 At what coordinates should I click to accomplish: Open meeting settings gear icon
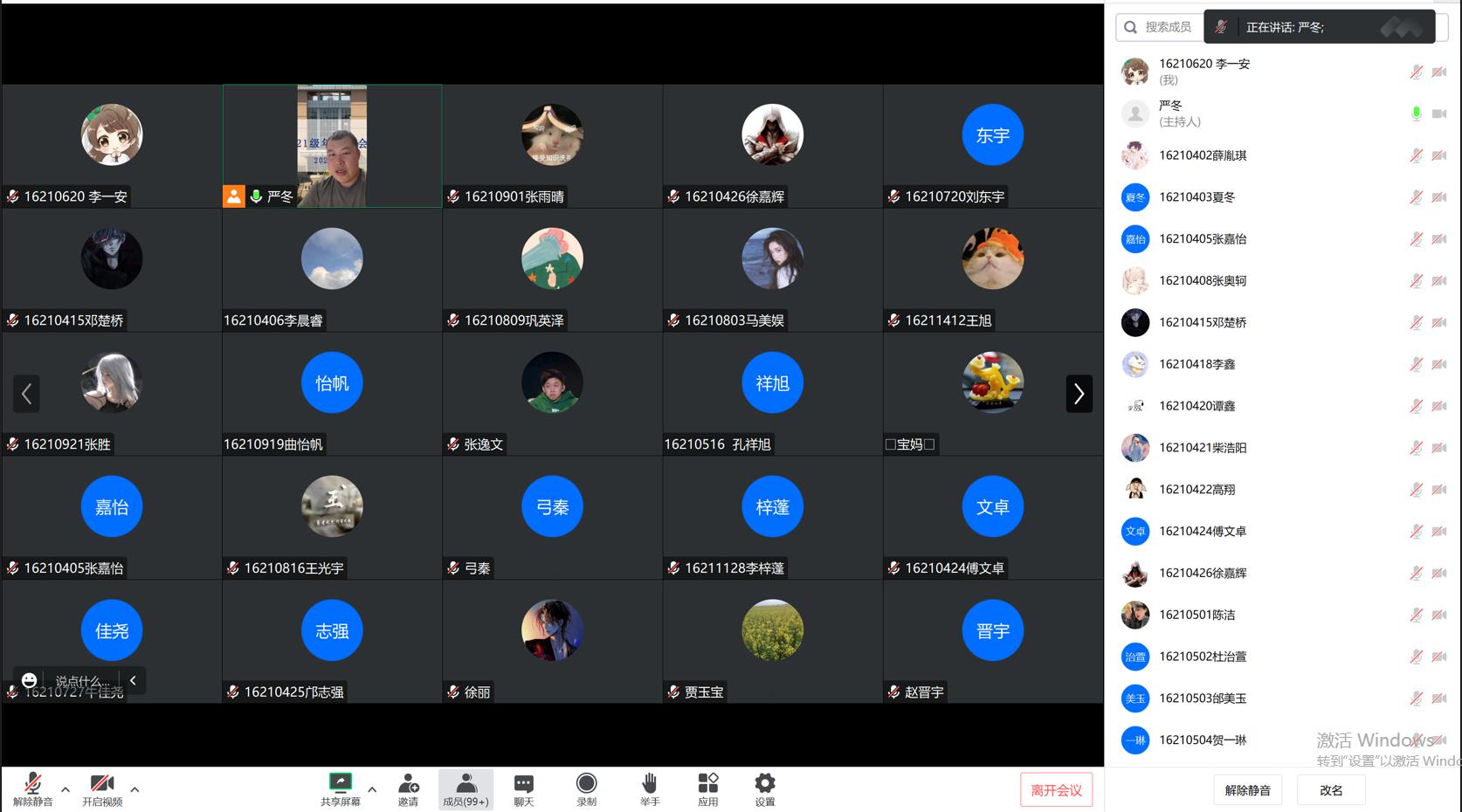coord(764,783)
